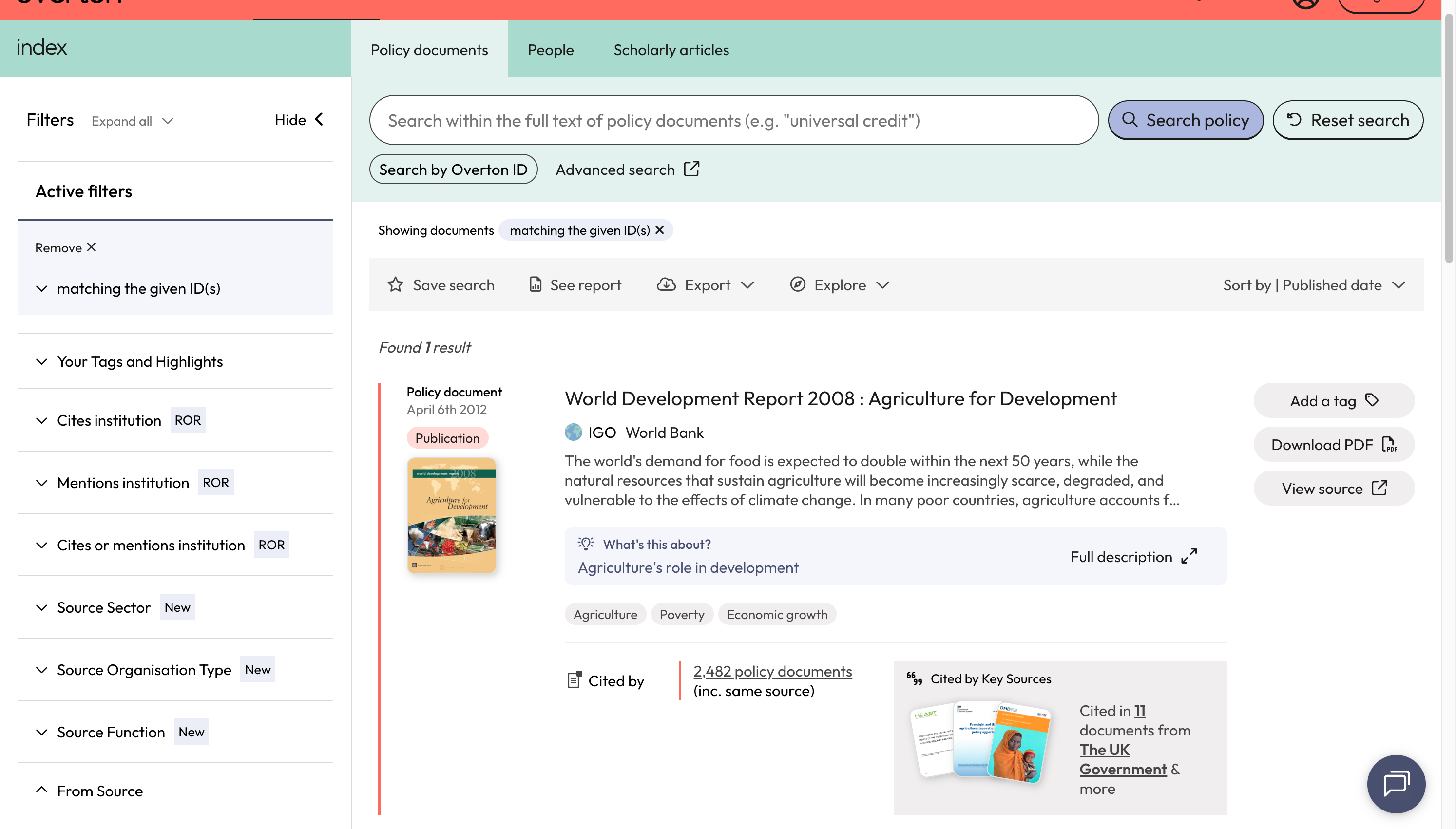Click Search by Overton ID button

pyautogui.click(x=453, y=169)
